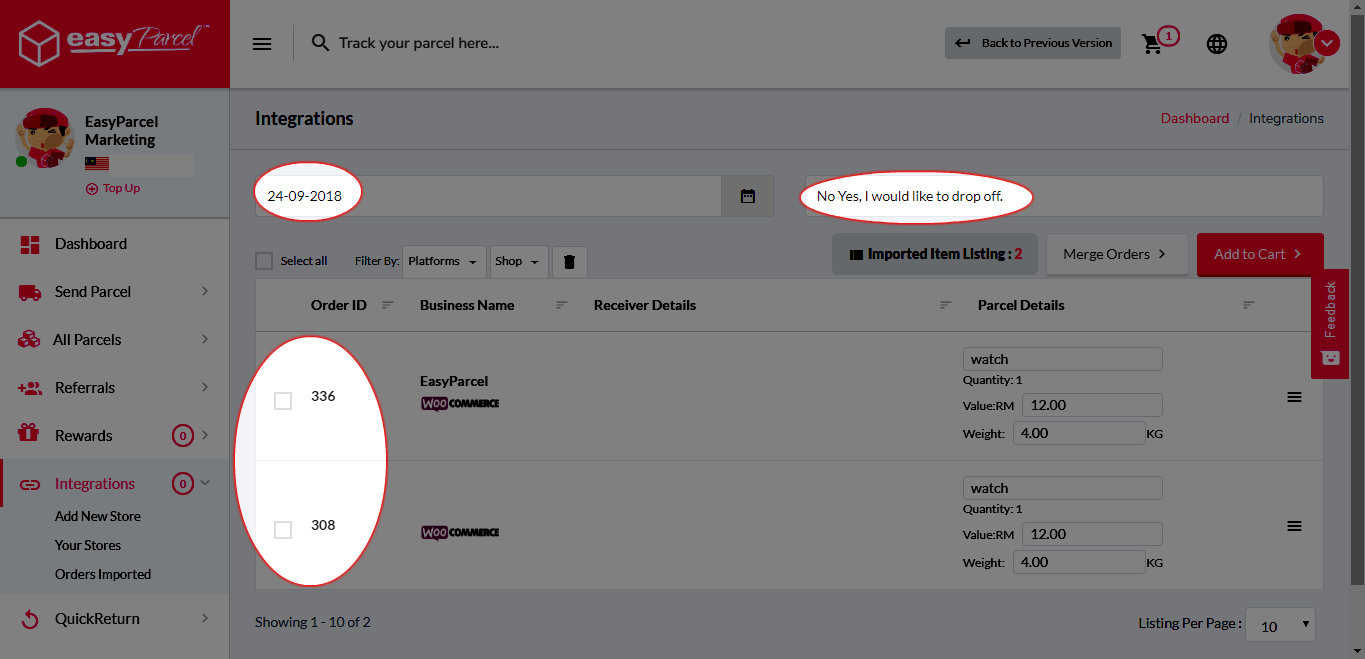Click the trash icon next to the Shop filter
The width and height of the screenshot is (1365, 659).
[x=569, y=261]
